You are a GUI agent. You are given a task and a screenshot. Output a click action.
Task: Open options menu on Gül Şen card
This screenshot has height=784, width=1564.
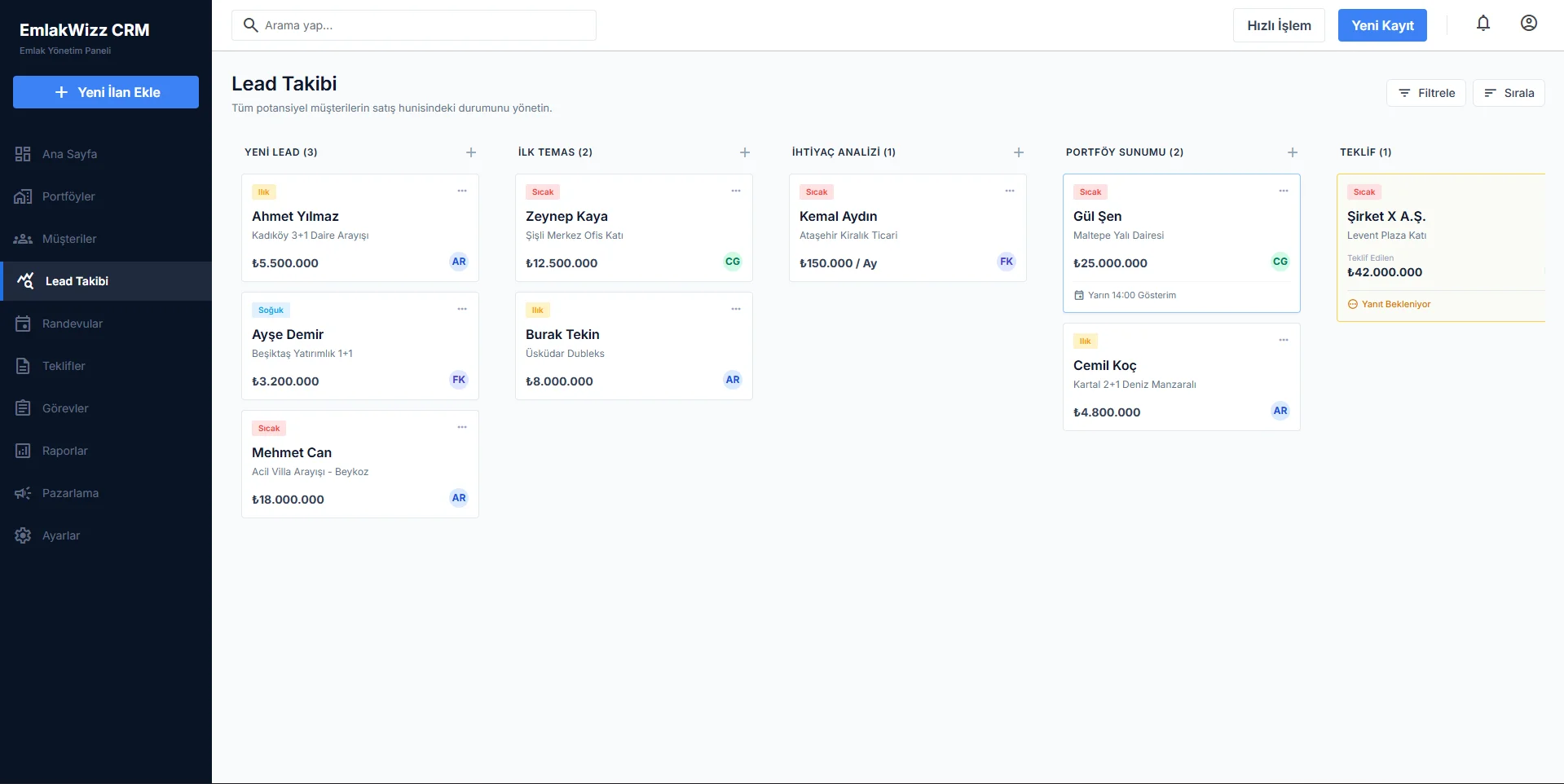click(x=1284, y=191)
